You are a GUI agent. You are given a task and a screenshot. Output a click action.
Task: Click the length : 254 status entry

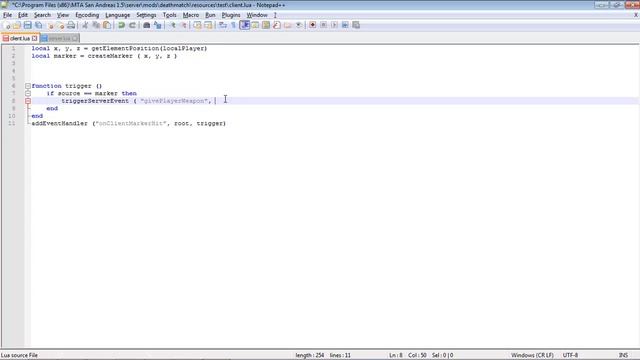pyautogui.click(x=310, y=355)
